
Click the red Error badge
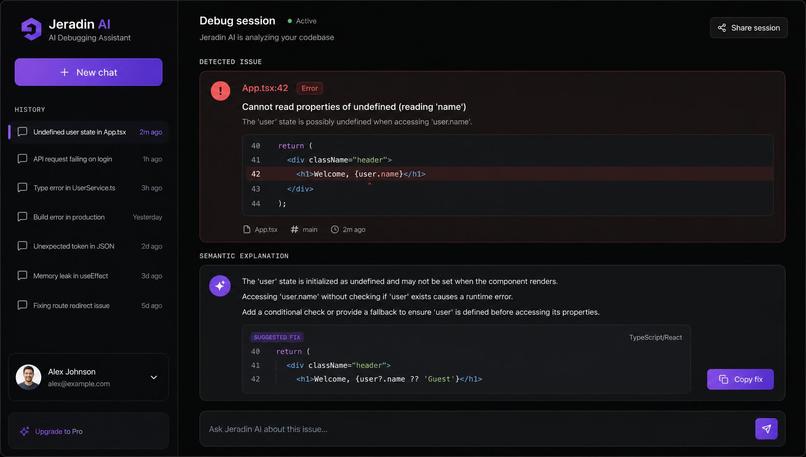(309, 88)
